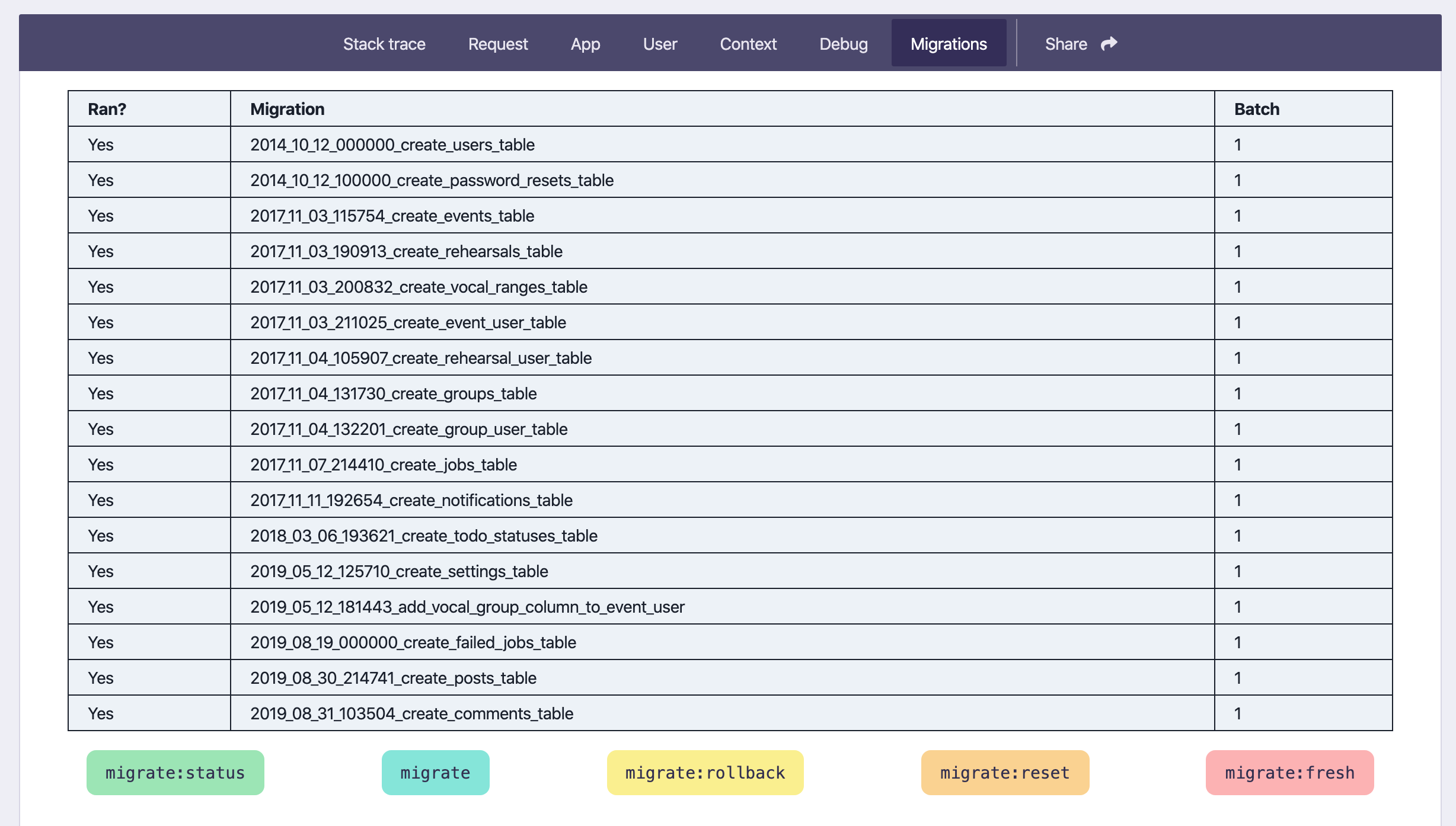
Task: Switch to the Context tab
Action: 748,44
